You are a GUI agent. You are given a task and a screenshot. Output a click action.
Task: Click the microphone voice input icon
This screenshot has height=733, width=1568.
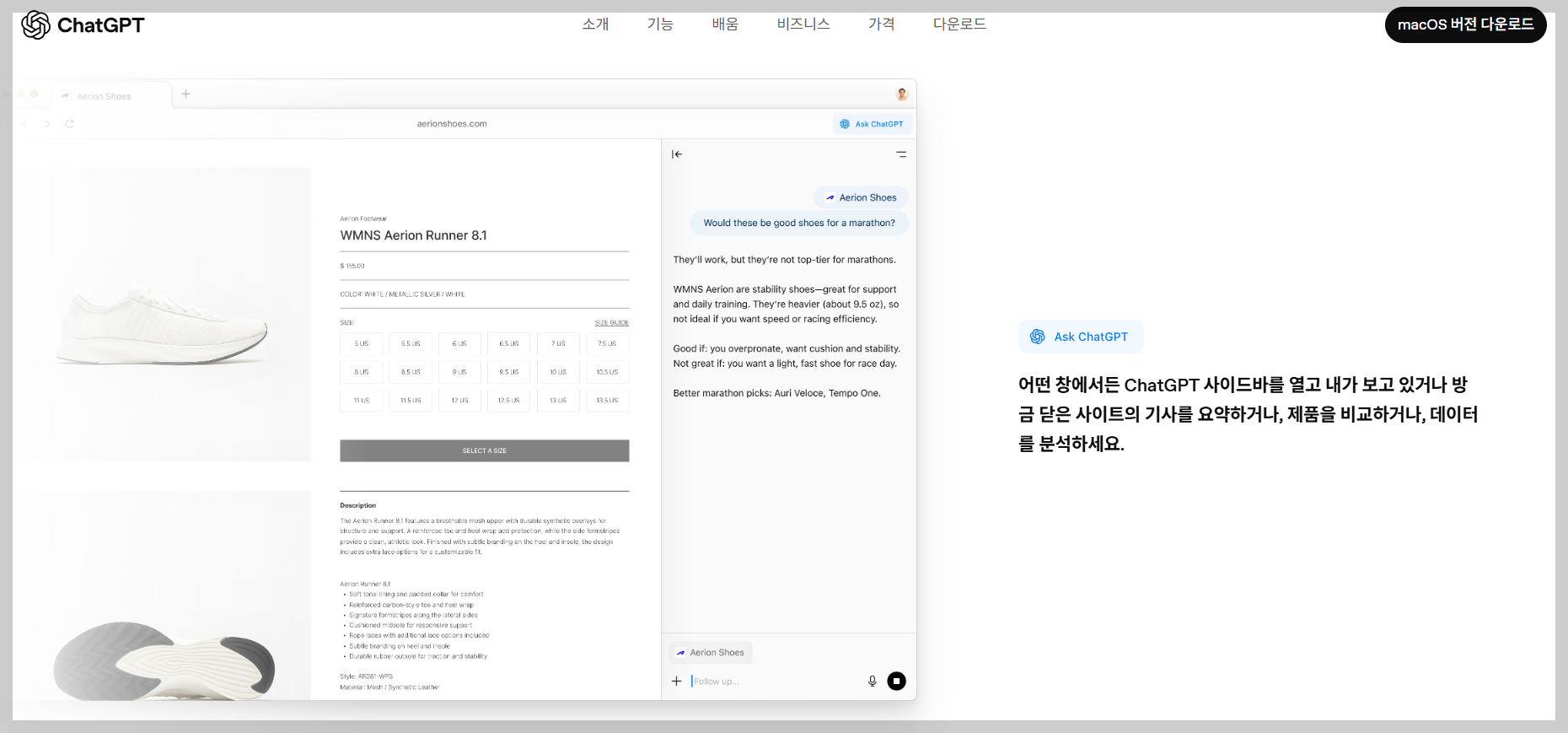(873, 681)
